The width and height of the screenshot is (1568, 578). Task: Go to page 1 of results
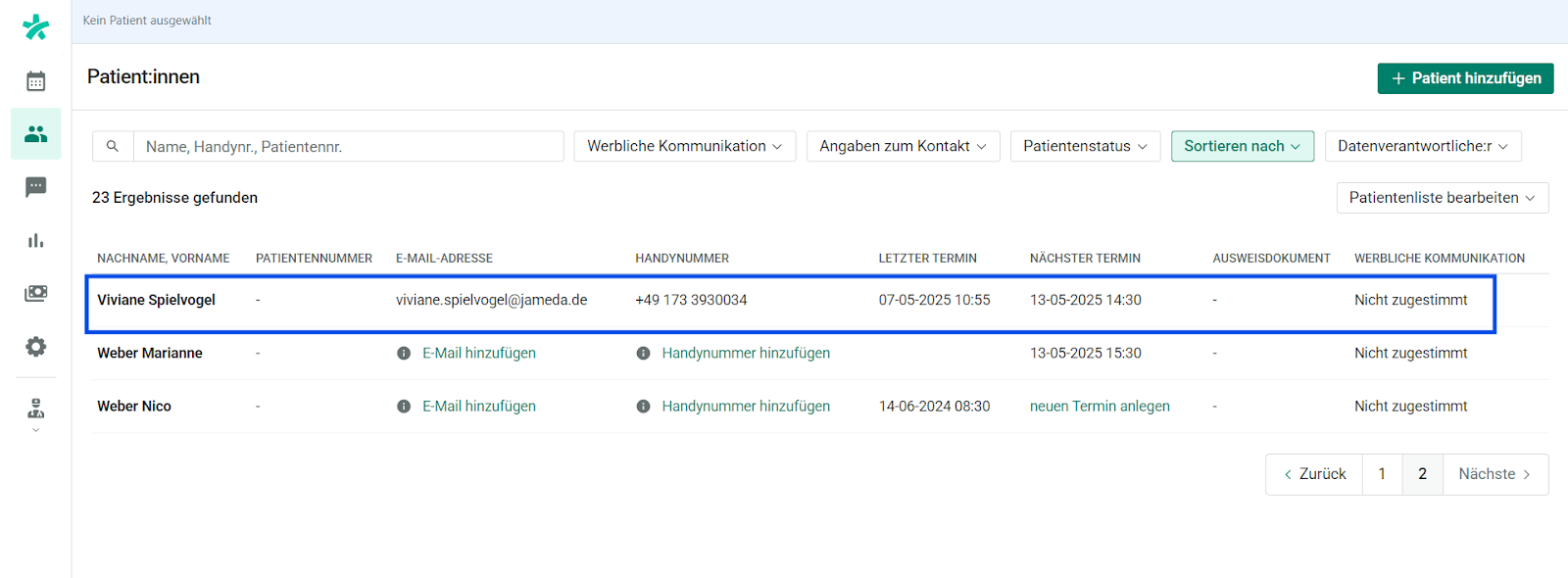tap(1382, 474)
